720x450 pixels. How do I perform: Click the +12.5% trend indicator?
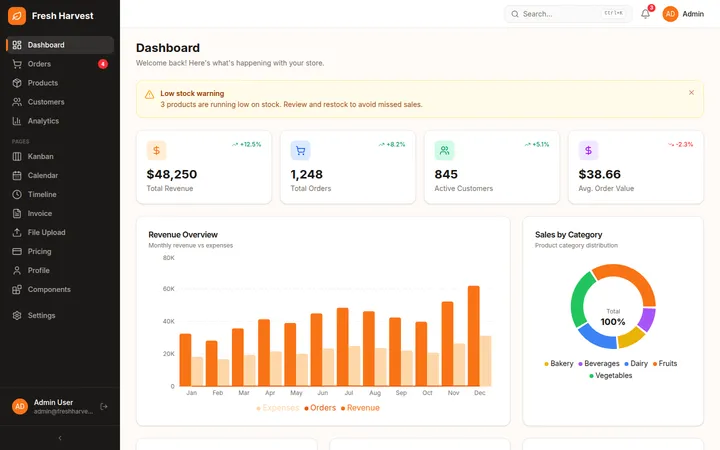pyautogui.click(x=247, y=144)
